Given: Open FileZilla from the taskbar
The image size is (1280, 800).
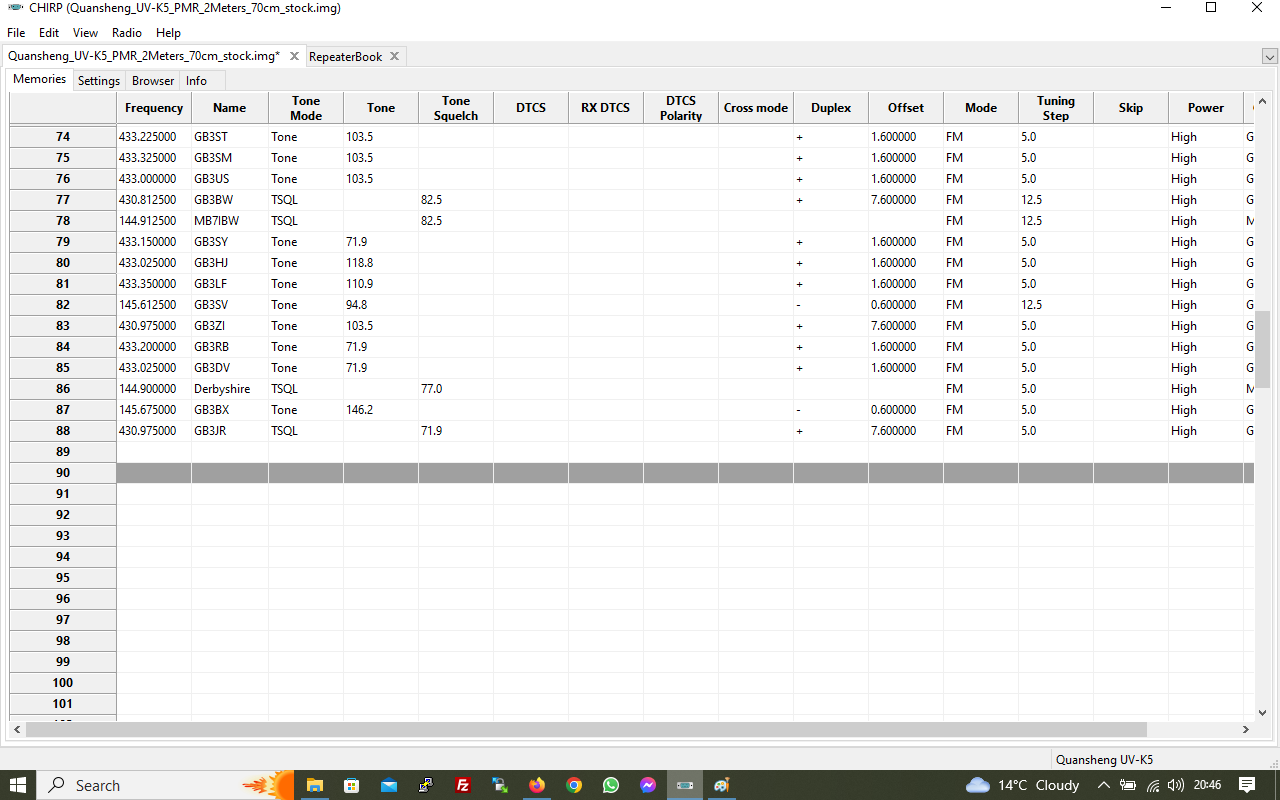Looking at the screenshot, I should coord(463,785).
